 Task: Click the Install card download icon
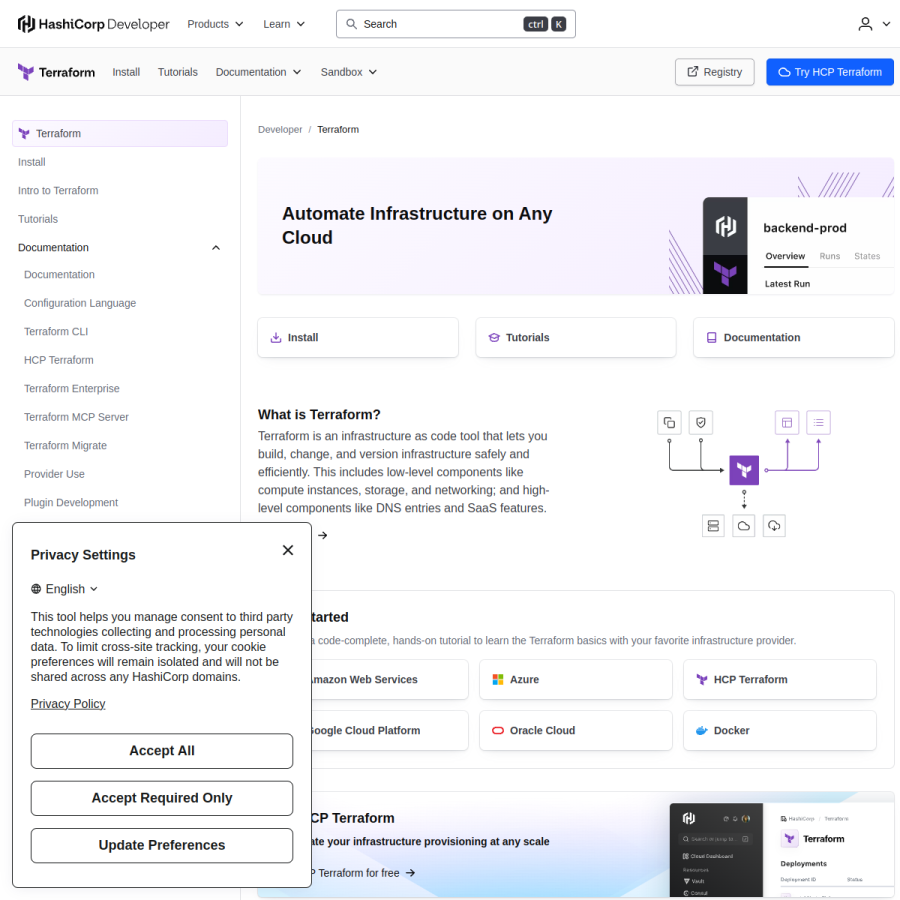[276, 338]
